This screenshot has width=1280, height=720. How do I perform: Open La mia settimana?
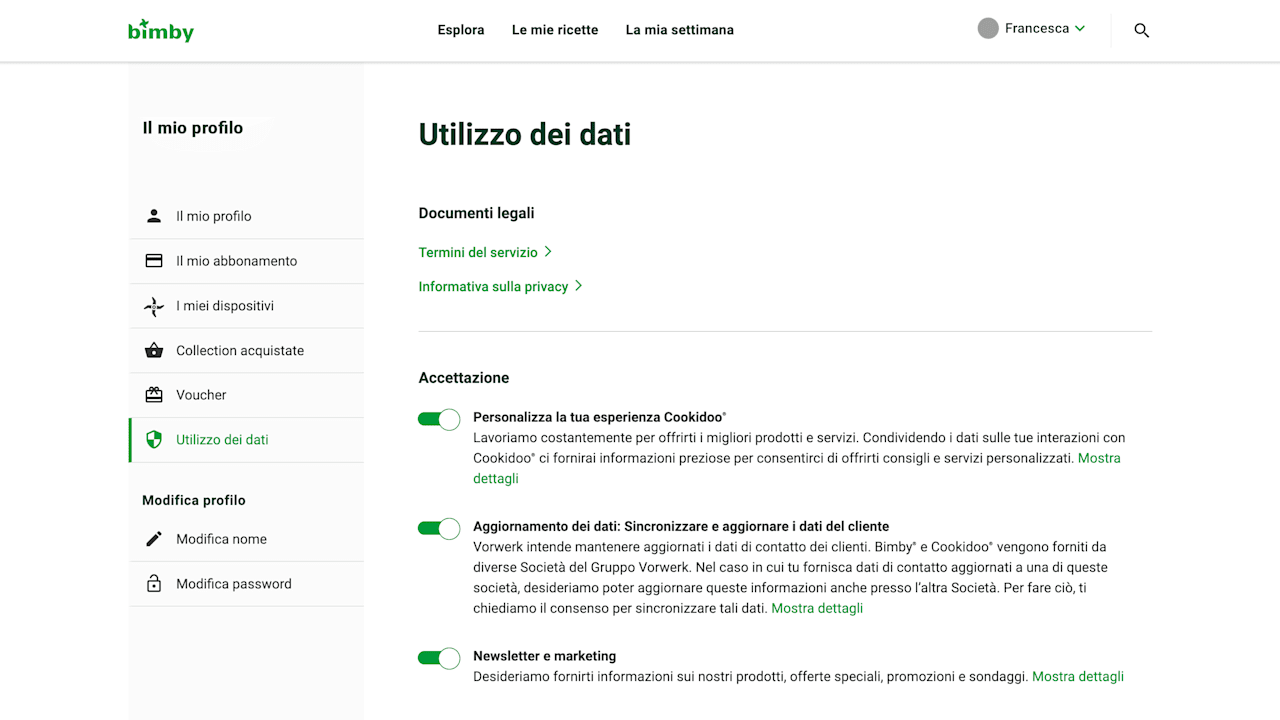coord(680,30)
